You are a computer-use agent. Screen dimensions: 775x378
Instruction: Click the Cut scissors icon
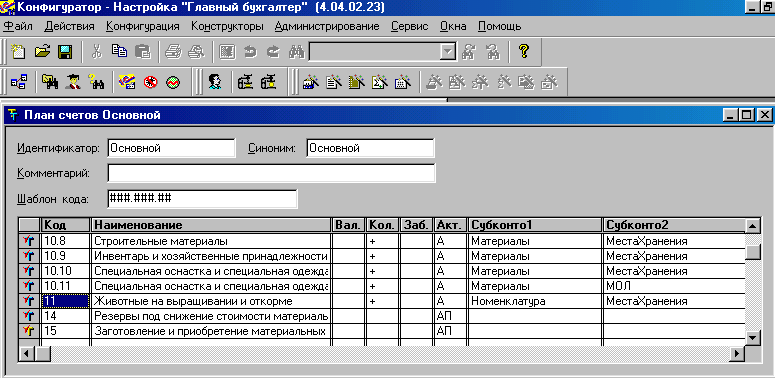pyautogui.click(x=97, y=52)
